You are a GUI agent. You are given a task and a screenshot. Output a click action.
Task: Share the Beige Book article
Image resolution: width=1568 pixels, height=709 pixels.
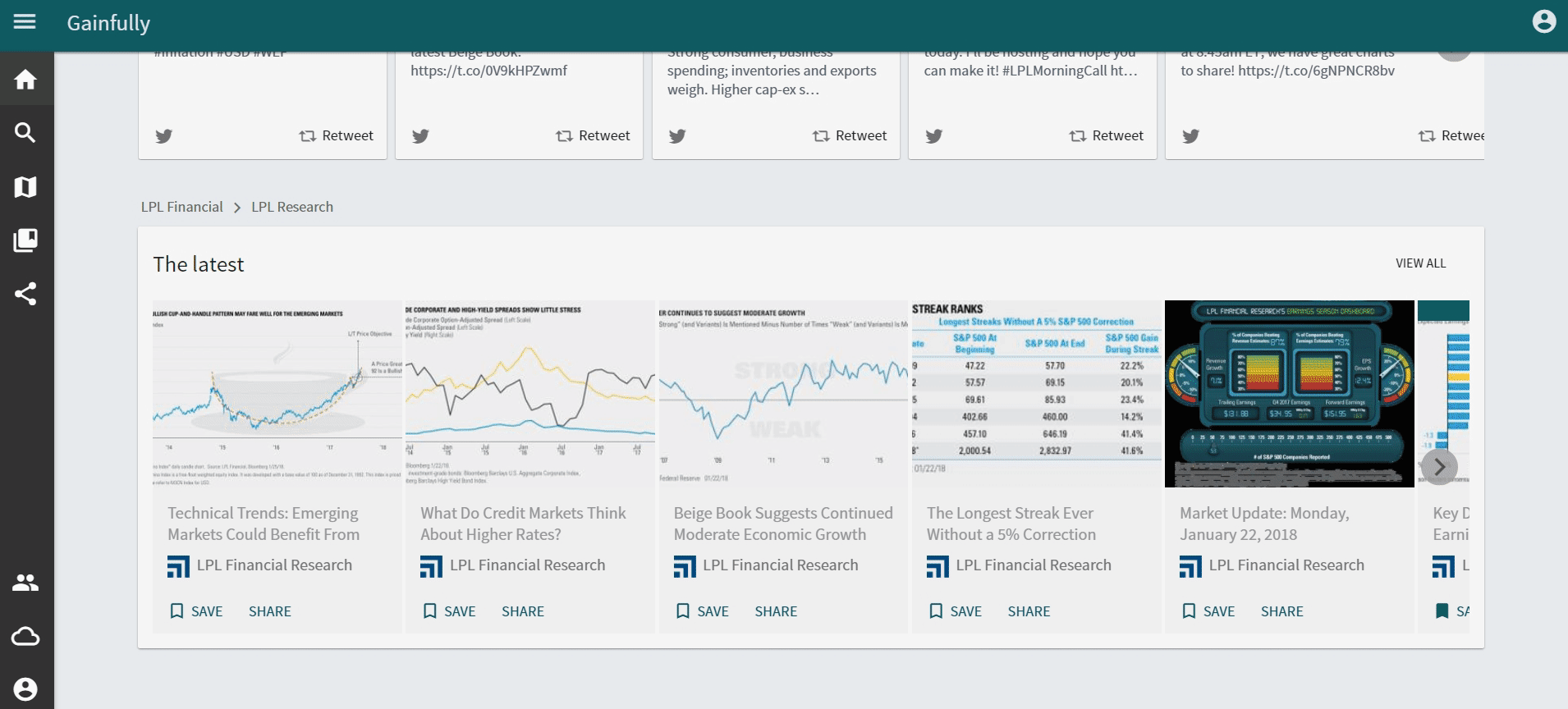(x=776, y=611)
